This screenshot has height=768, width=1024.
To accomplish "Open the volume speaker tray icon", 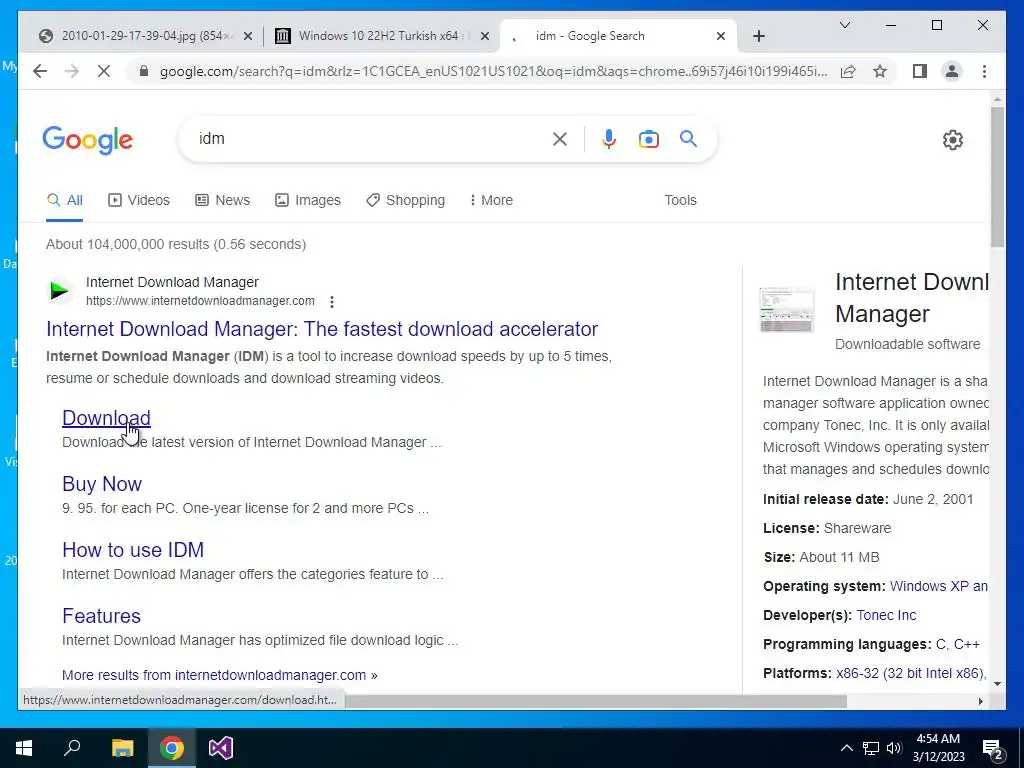I will tap(894, 748).
